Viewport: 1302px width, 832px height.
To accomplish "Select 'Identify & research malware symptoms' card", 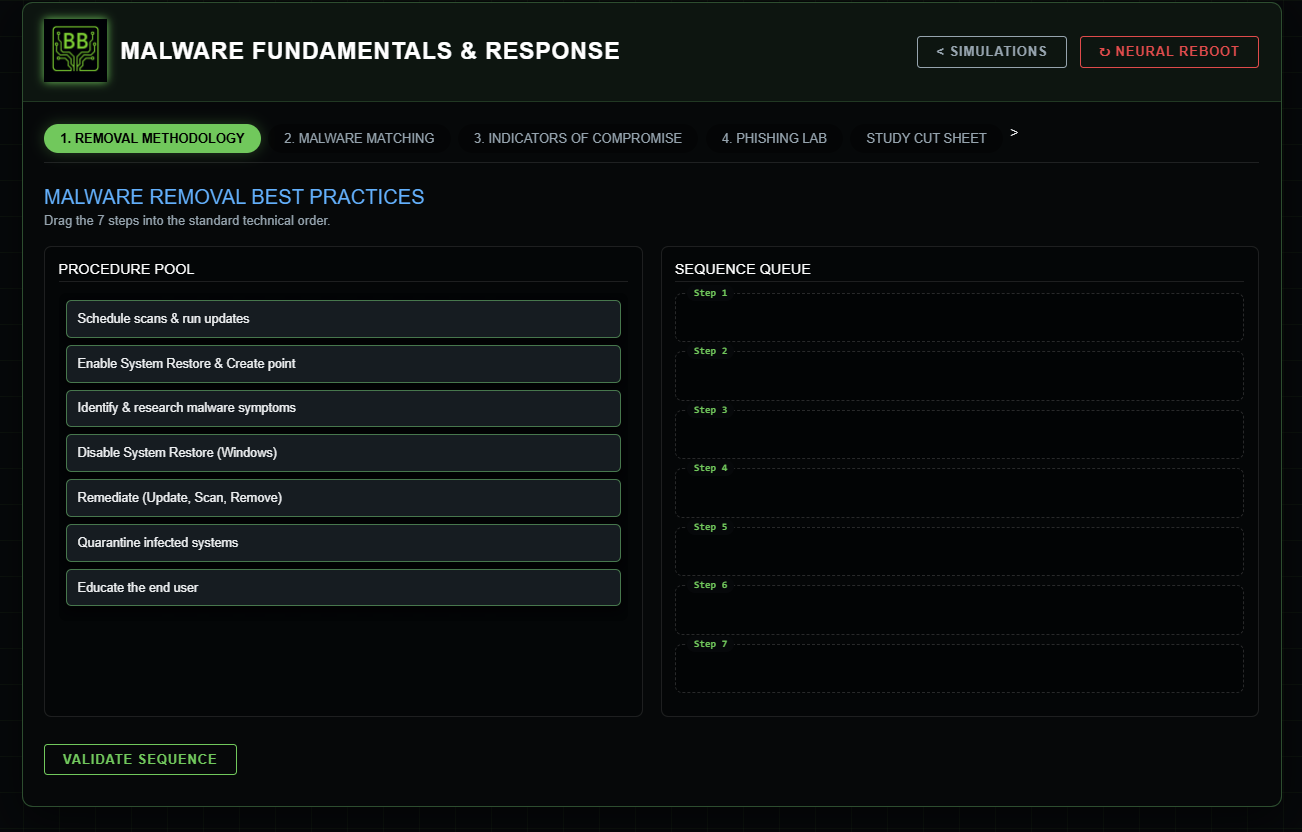I will coord(343,408).
